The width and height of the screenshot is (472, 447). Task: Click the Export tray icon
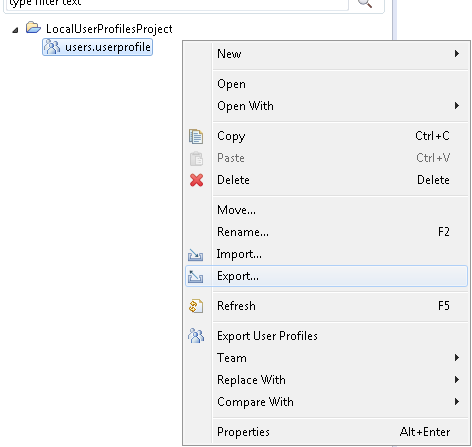(x=195, y=276)
